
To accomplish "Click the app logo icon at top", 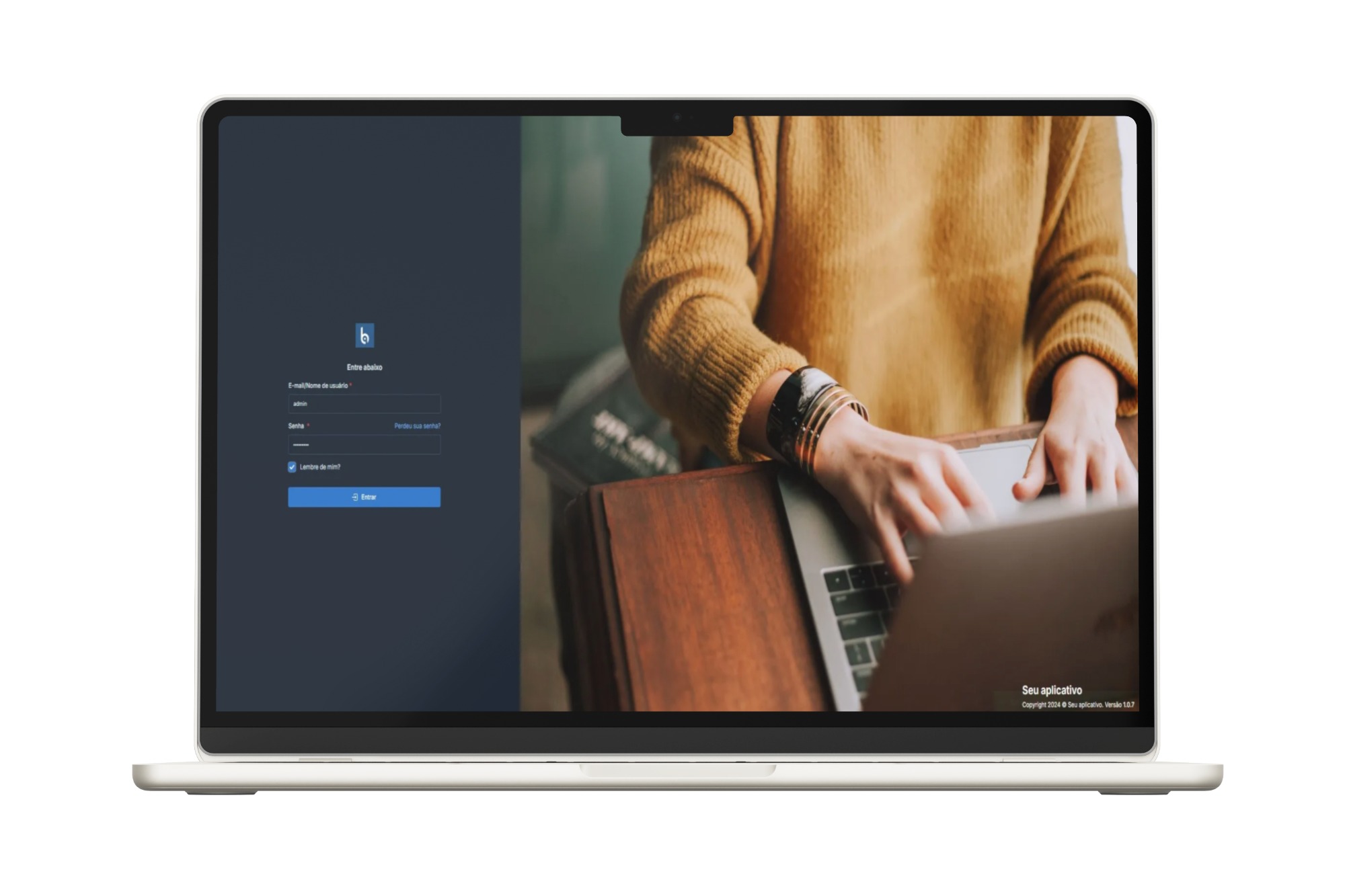I will point(364,335).
